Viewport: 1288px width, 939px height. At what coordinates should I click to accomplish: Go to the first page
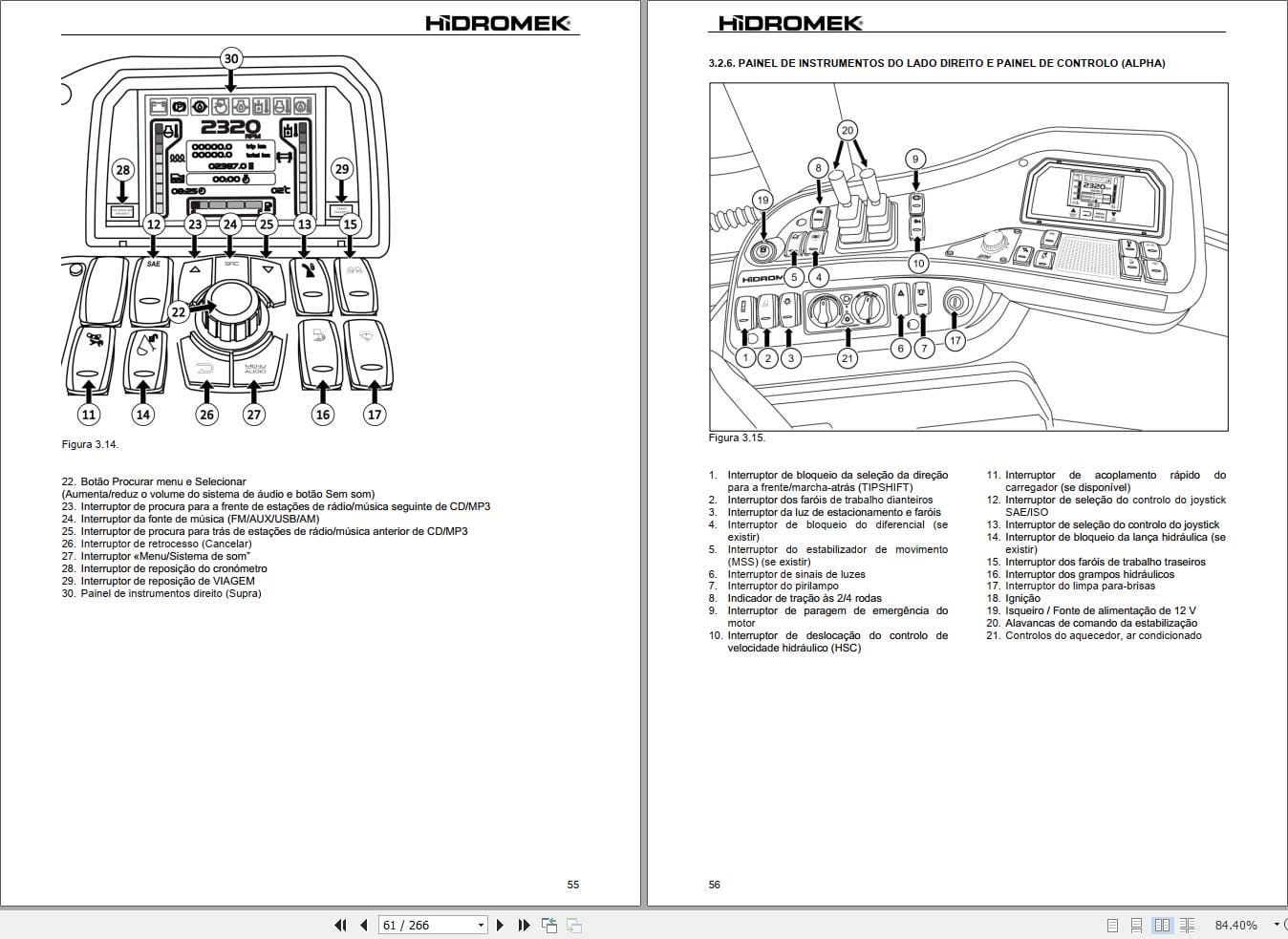(340, 925)
